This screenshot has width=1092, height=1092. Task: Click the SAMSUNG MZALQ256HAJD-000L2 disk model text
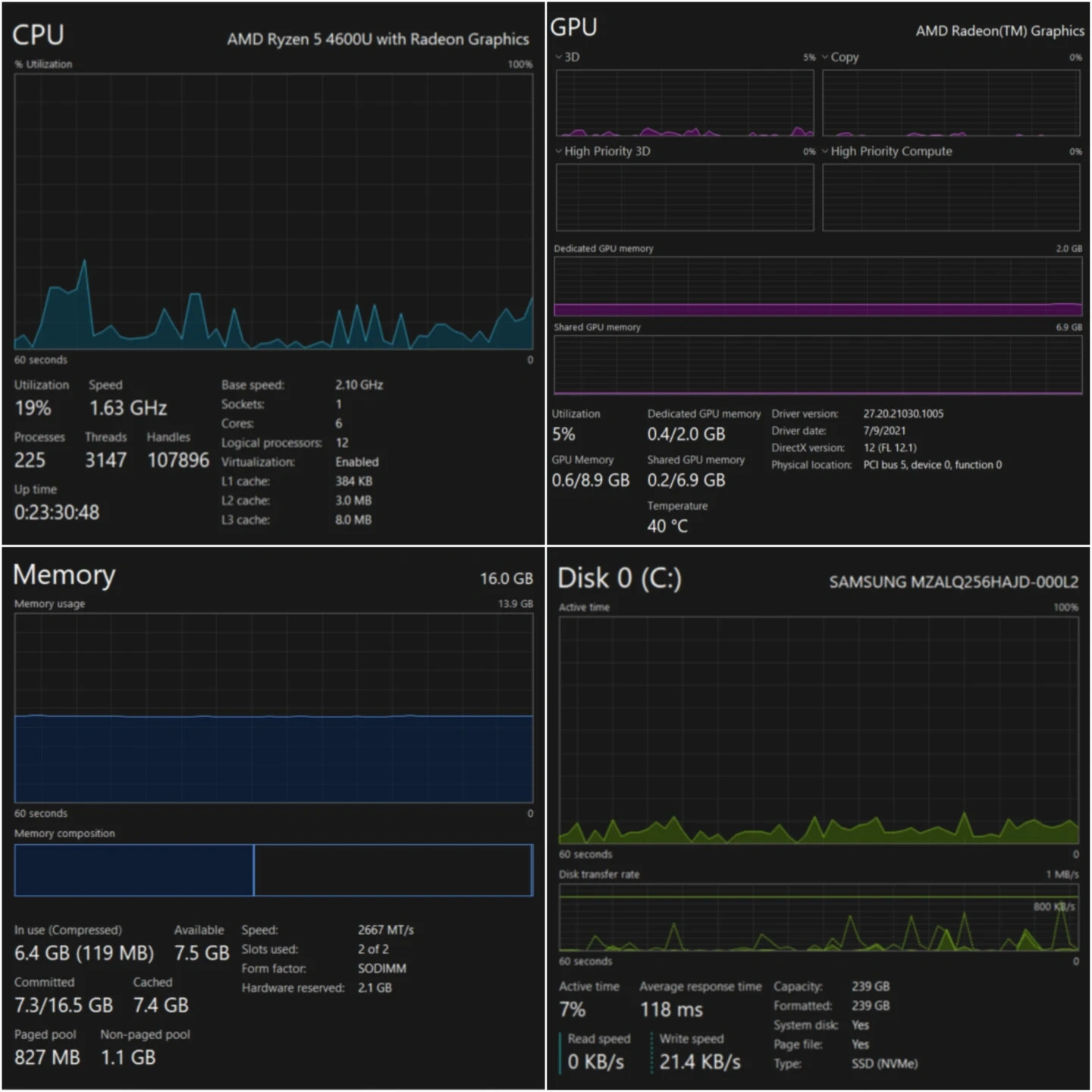pos(953,582)
